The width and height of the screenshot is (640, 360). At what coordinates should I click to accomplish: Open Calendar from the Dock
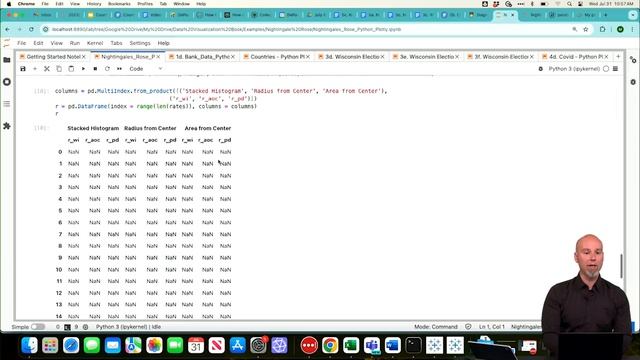point(196,346)
